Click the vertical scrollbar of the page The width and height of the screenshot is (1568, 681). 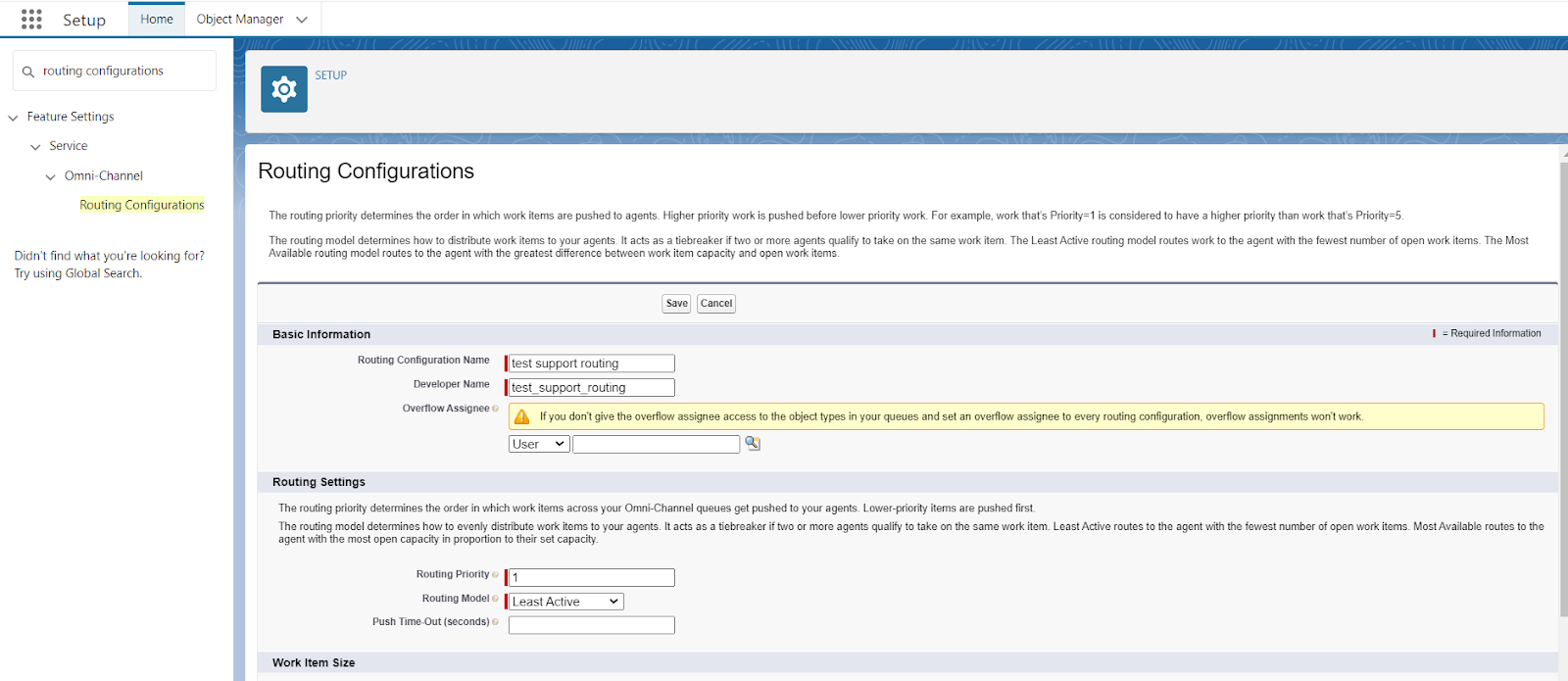coord(1563,390)
